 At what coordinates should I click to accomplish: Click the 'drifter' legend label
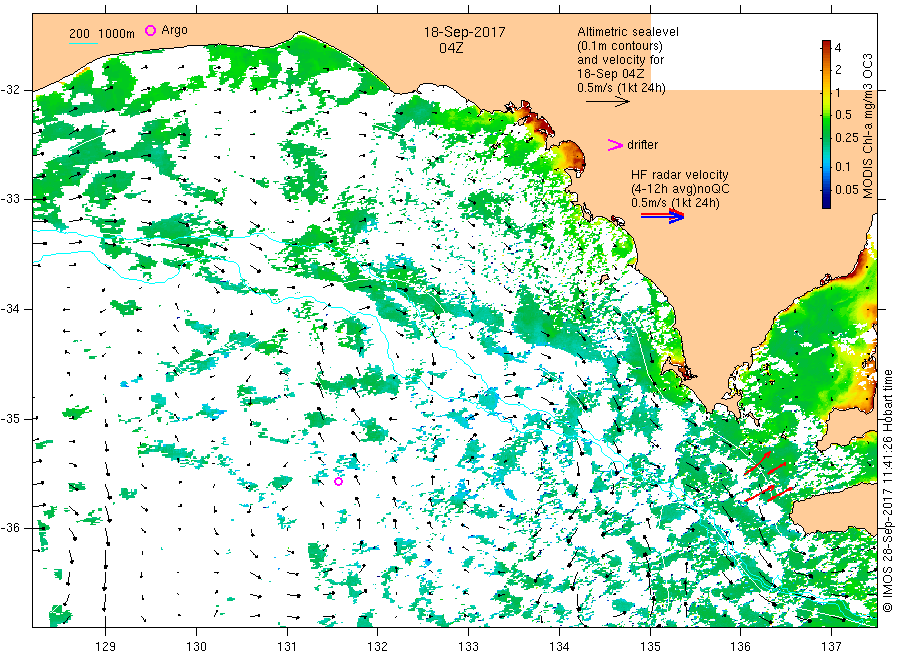[642, 145]
